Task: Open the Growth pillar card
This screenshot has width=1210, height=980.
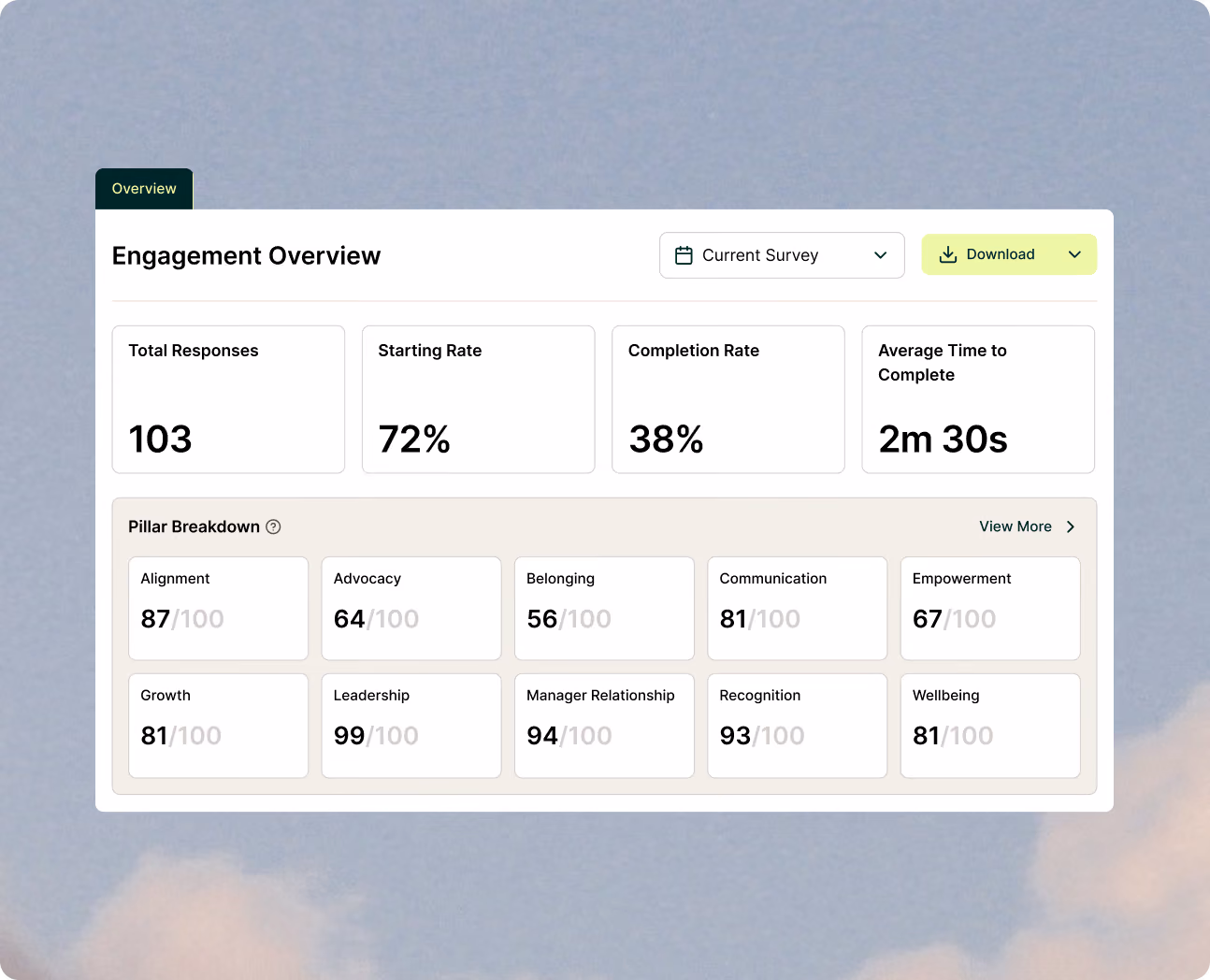Action: coord(219,726)
